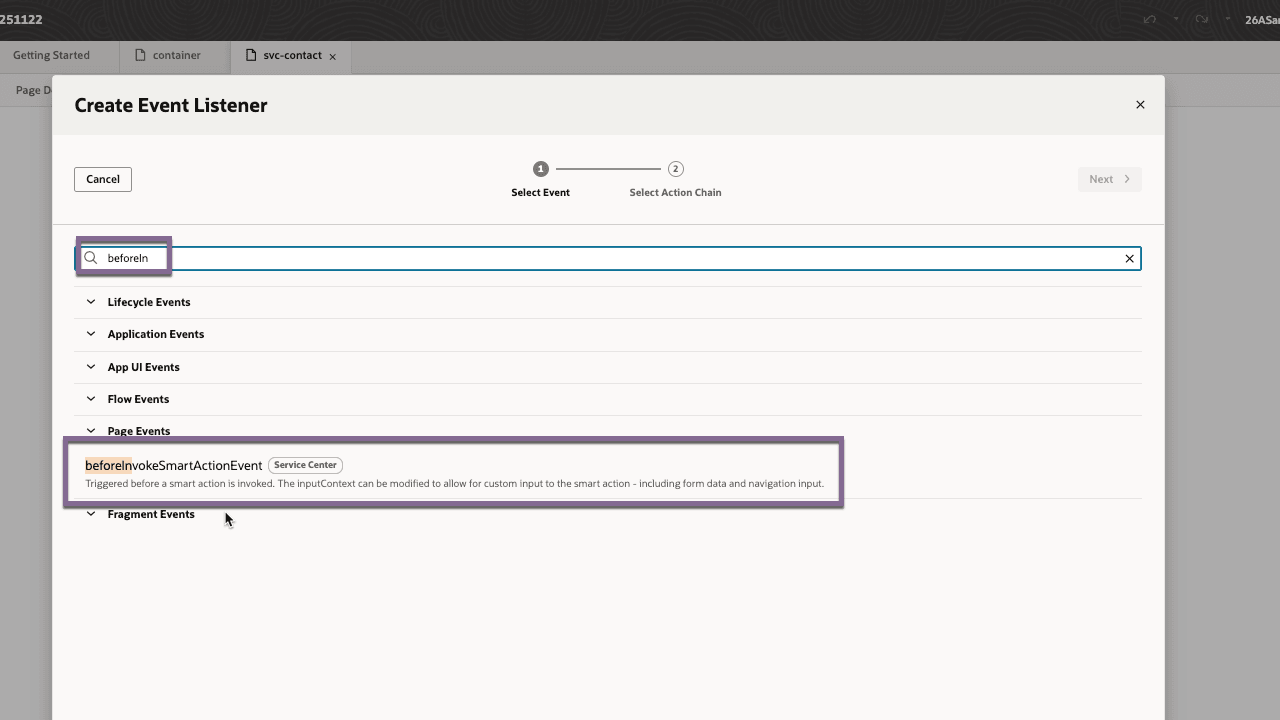This screenshot has width=1280, height=720.
Task: Expand the Fragment Events section
Action: point(90,513)
